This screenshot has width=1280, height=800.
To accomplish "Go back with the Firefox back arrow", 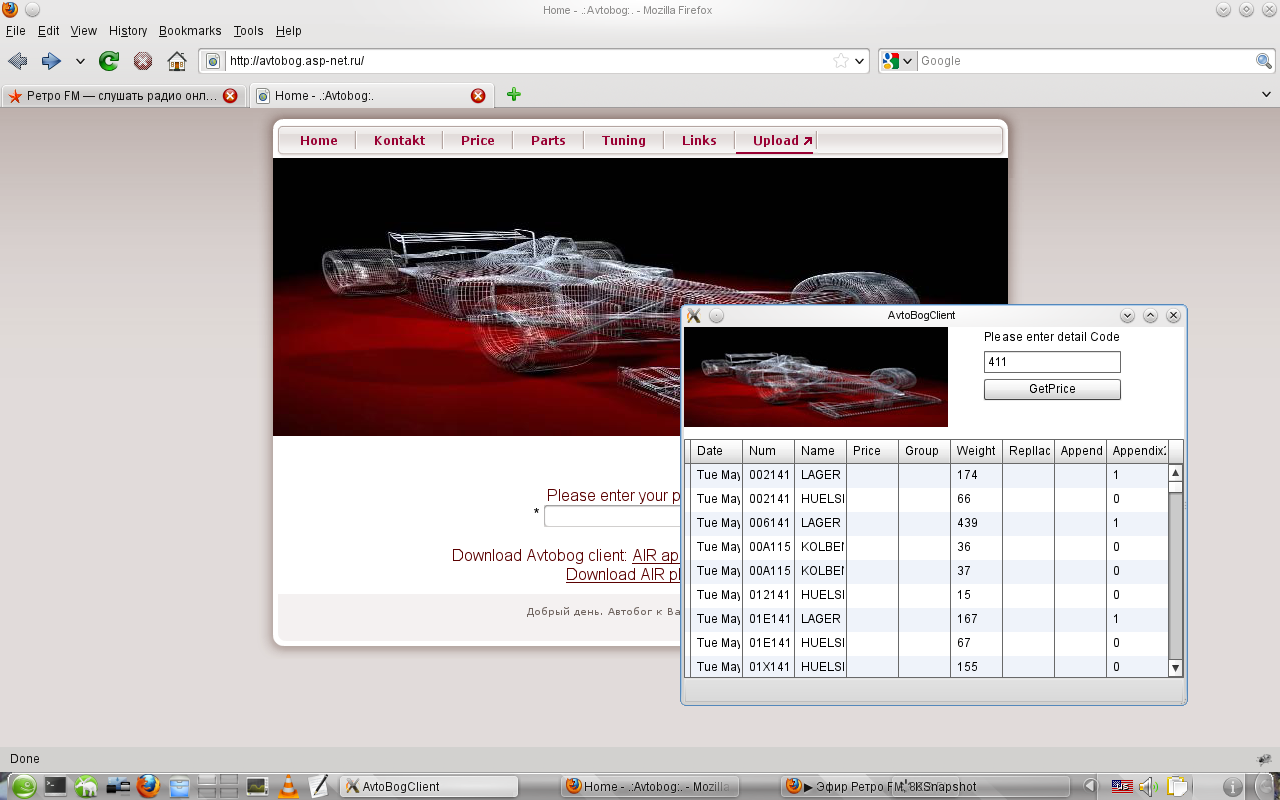I will pos(17,61).
